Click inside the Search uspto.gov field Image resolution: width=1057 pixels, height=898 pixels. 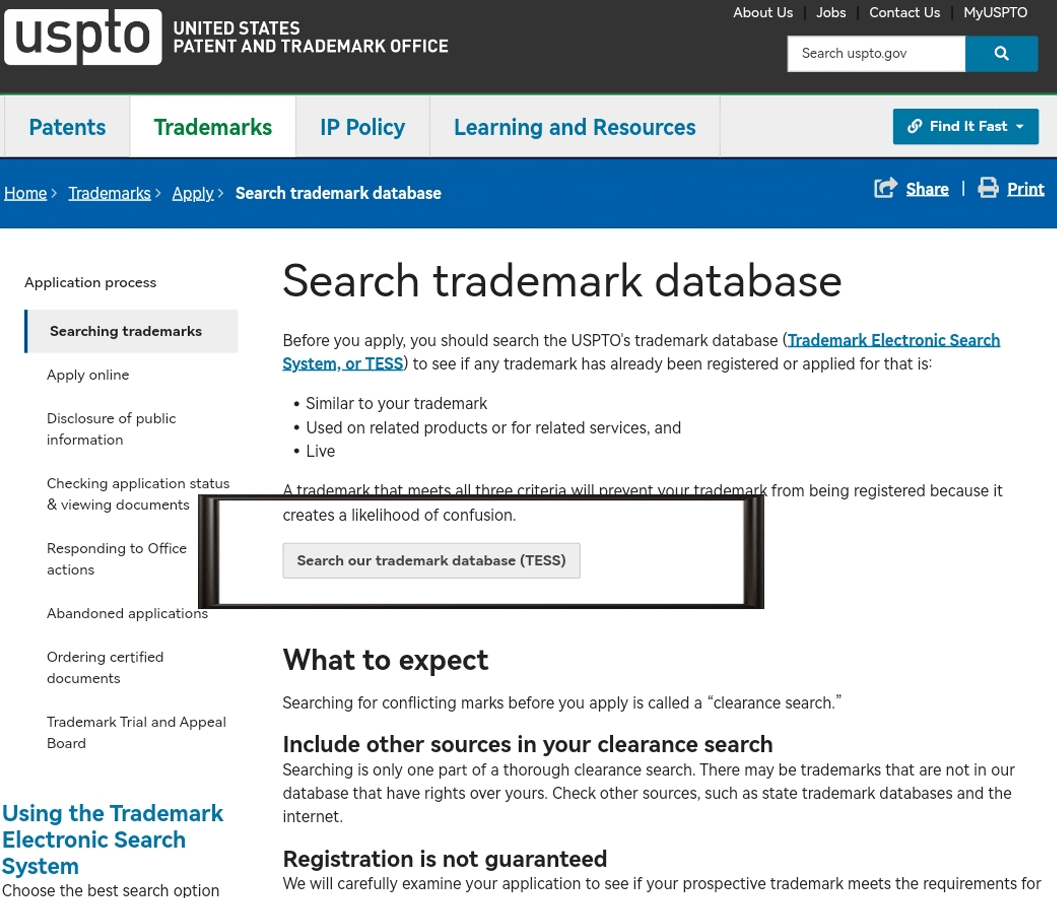click(x=875, y=54)
